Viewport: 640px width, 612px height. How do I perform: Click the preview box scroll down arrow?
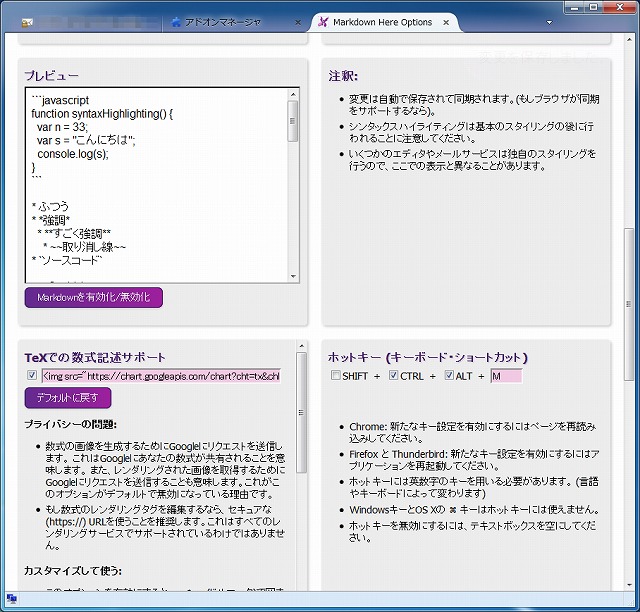tap(293, 276)
